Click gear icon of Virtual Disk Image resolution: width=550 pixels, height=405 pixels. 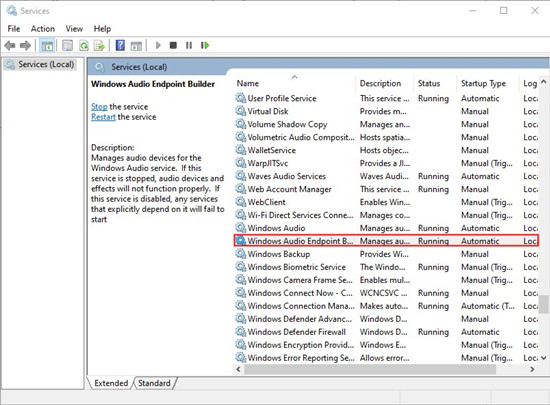(241, 111)
